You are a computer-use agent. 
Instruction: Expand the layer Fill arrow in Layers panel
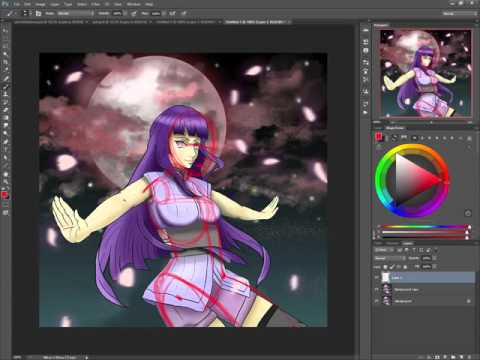[434, 266]
